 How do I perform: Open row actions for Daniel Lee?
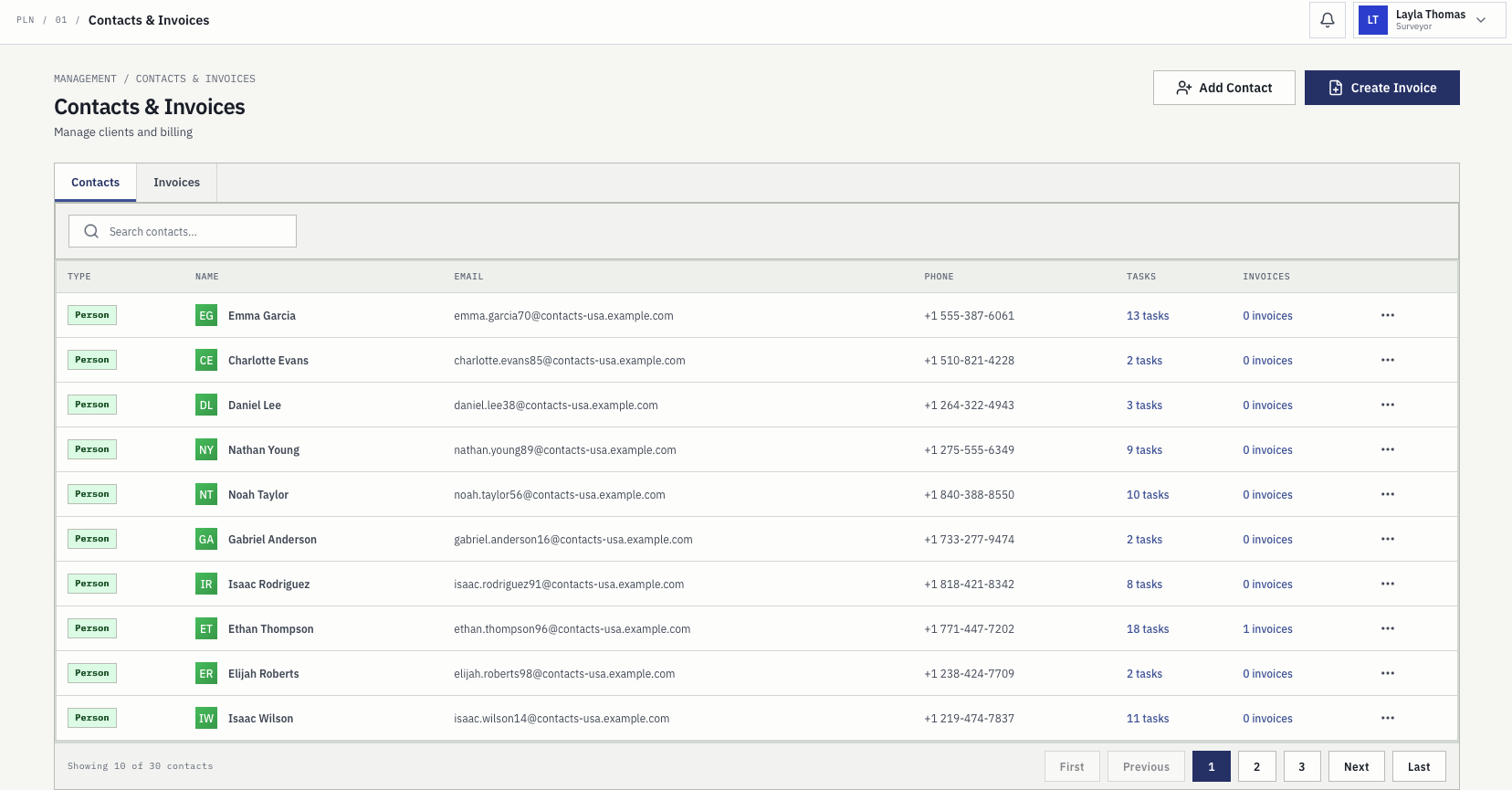1388,405
